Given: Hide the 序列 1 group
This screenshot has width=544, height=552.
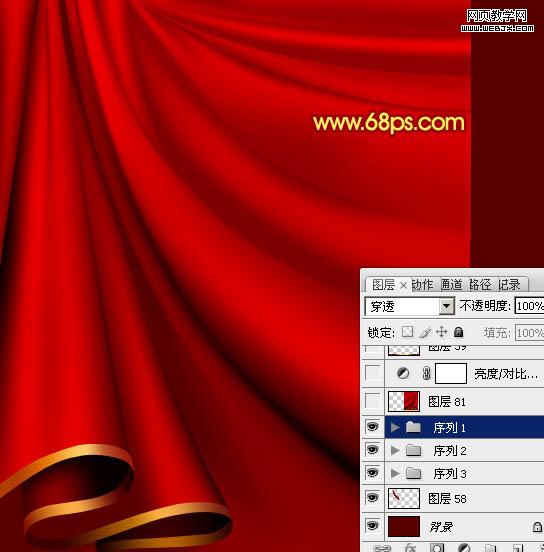Looking at the screenshot, I should 373,427.
